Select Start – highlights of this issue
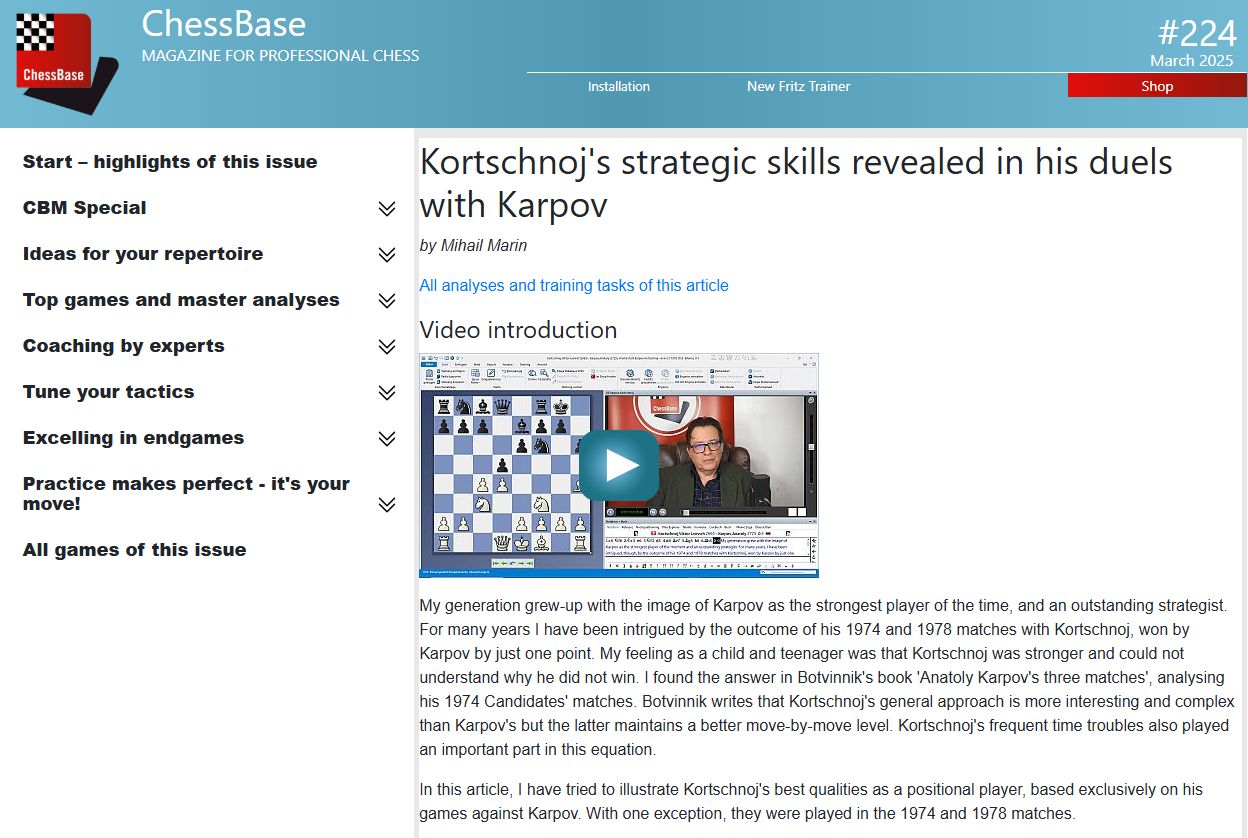The width and height of the screenshot is (1248, 838). (x=170, y=162)
